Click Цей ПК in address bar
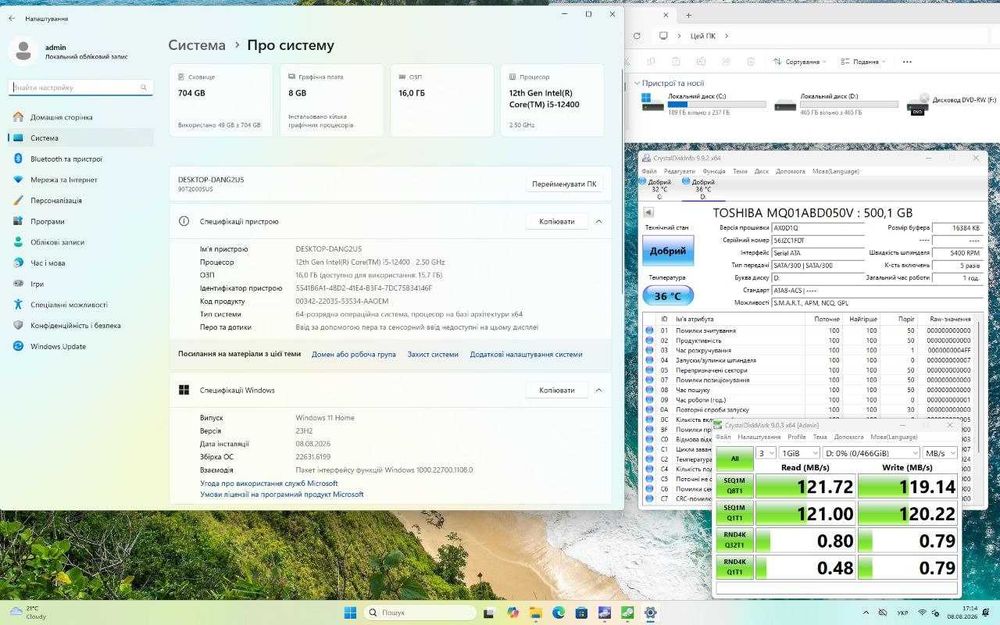This screenshot has height=625, width=1000. [x=703, y=36]
